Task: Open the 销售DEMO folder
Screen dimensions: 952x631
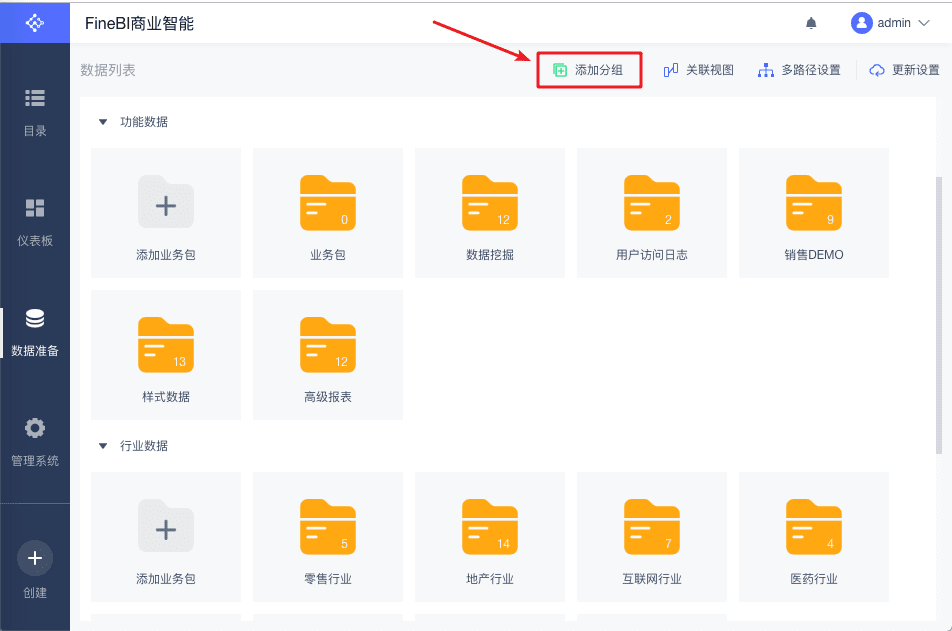Action: click(x=814, y=213)
